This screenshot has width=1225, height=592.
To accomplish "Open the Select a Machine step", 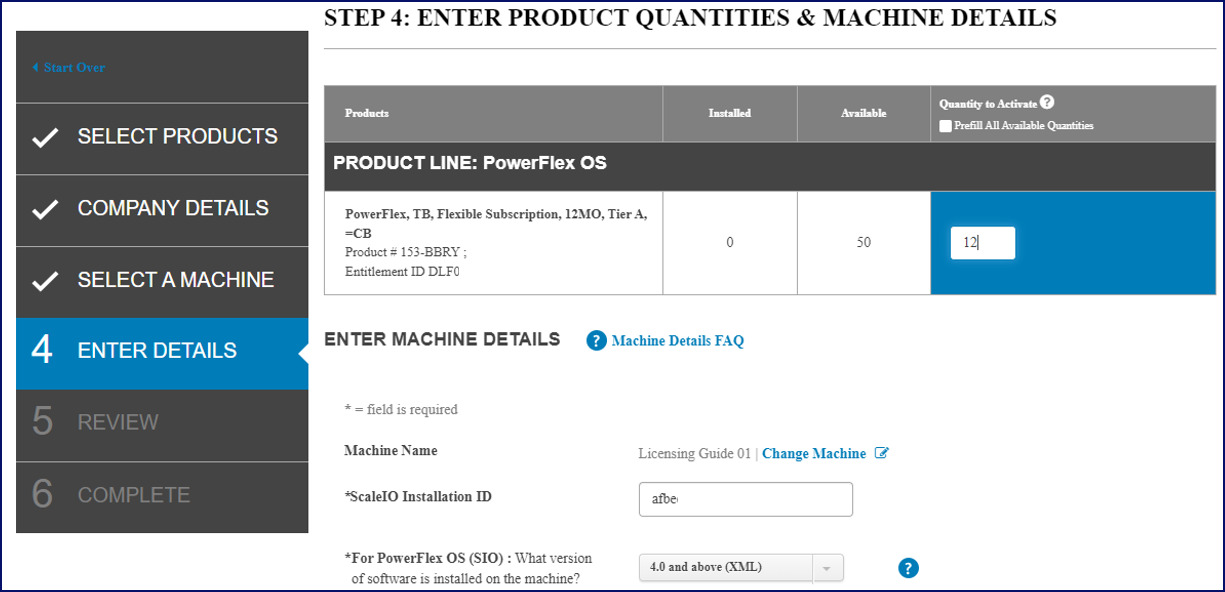I will [176, 280].
